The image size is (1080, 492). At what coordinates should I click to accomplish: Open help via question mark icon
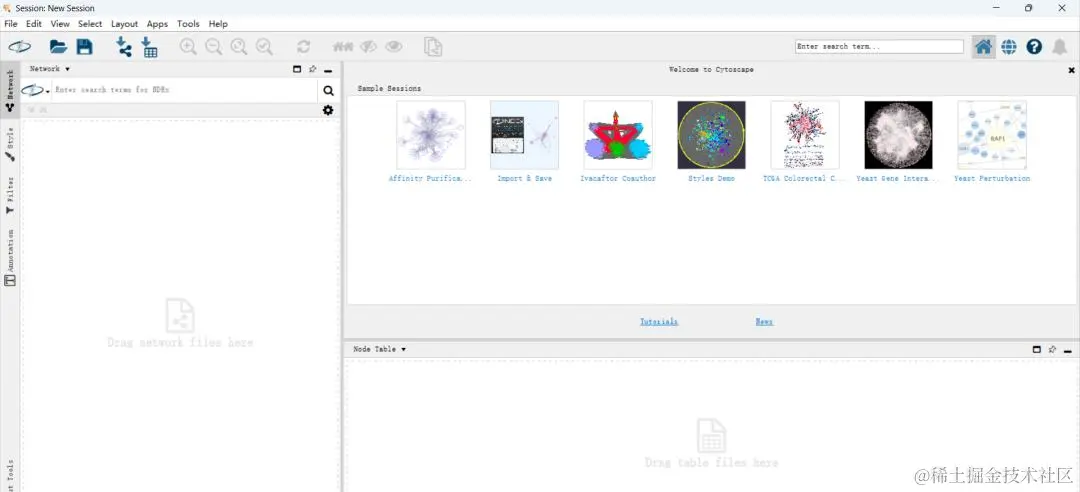pos(1034,47)
